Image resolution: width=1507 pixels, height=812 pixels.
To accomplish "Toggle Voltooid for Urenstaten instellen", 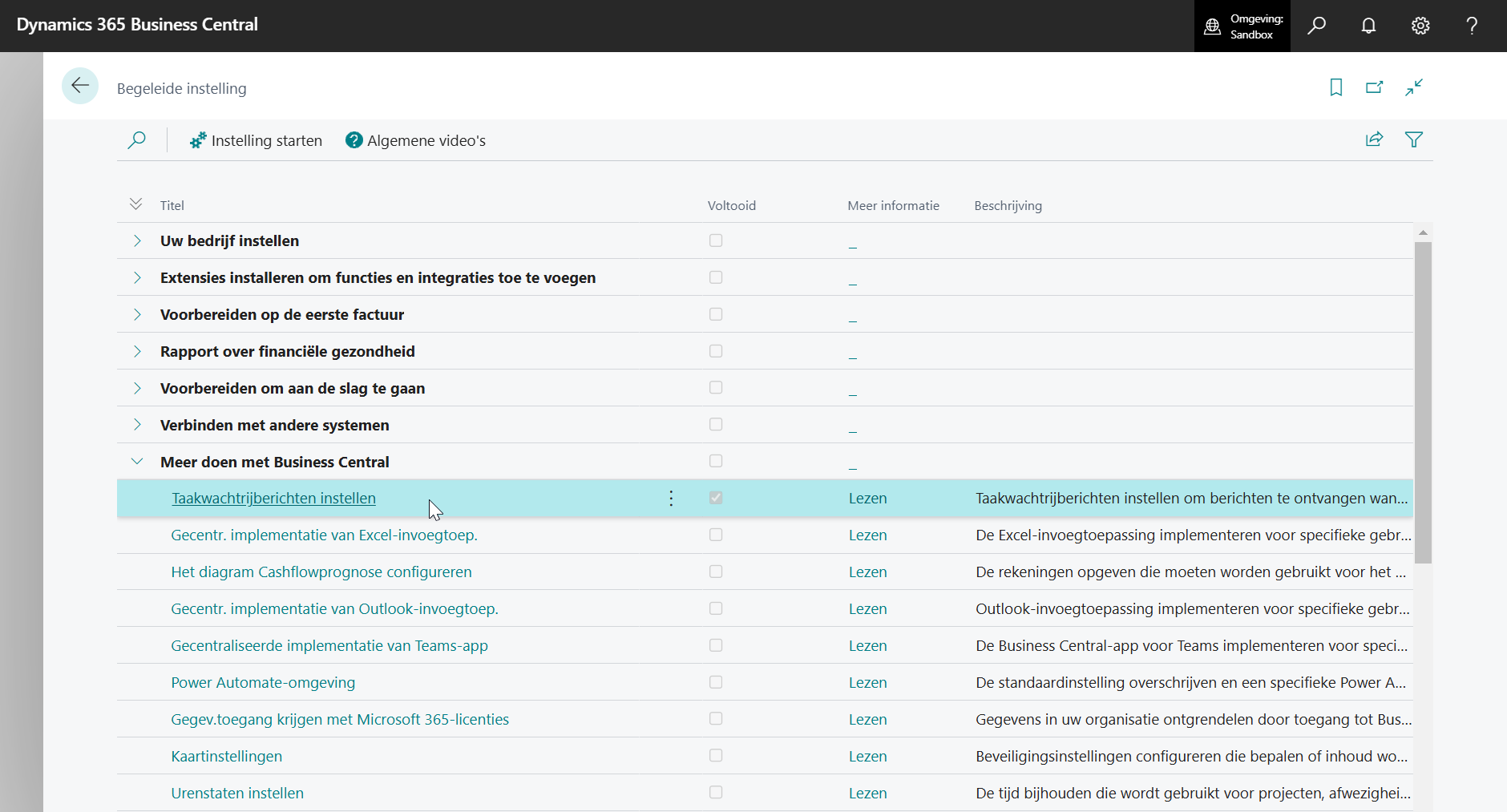I will point(716,792).
